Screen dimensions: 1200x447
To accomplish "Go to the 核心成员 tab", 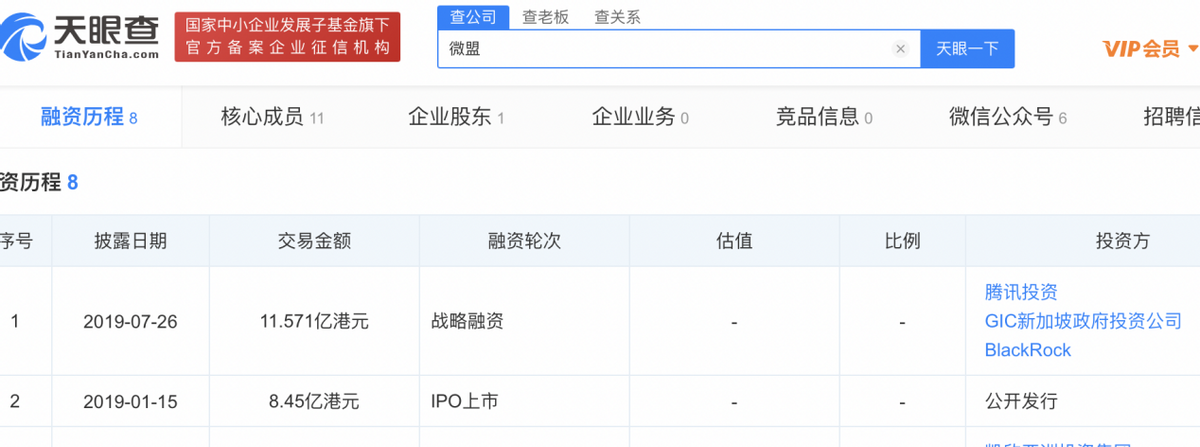I will coord(272,118).
